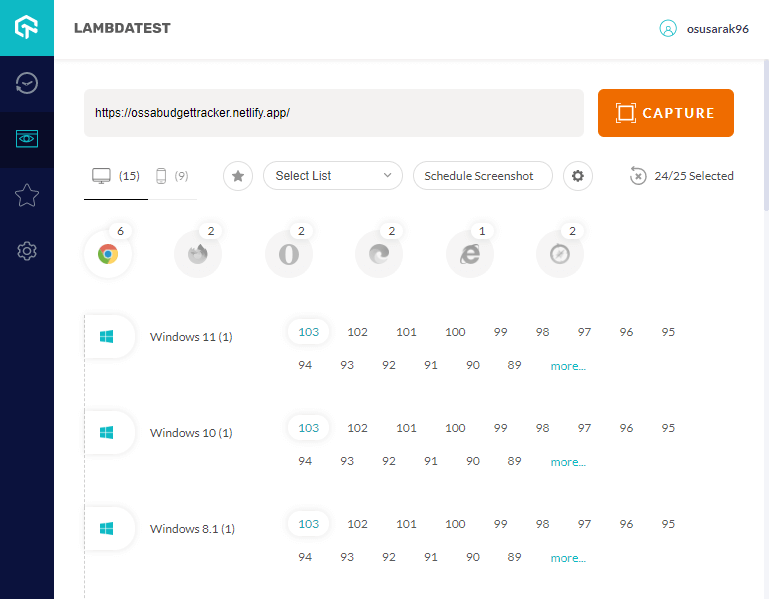Click the Windows 8.1 logo icon

106,528
